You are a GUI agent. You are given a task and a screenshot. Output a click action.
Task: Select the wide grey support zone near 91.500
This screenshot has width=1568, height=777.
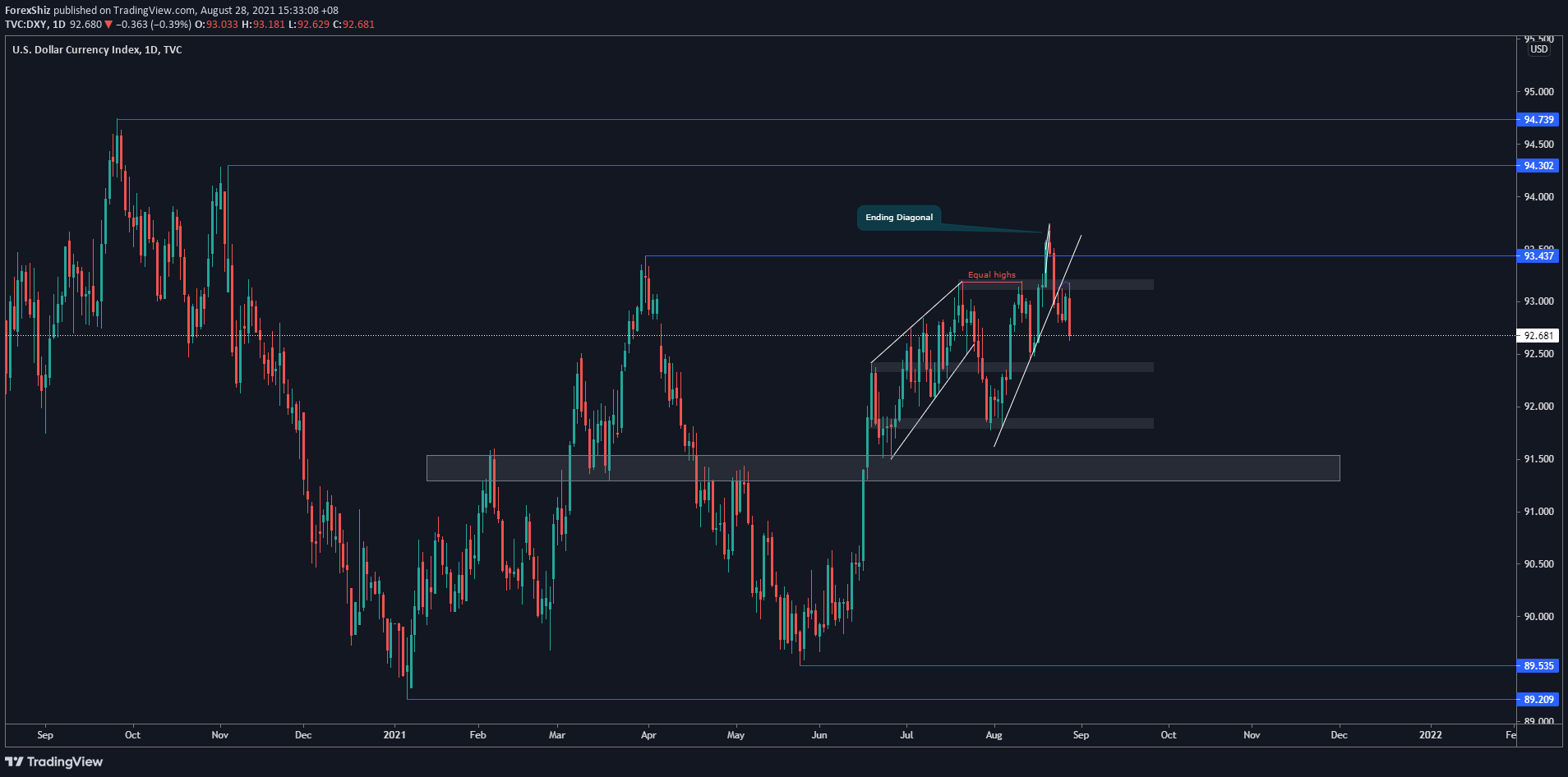click(883, 468)
